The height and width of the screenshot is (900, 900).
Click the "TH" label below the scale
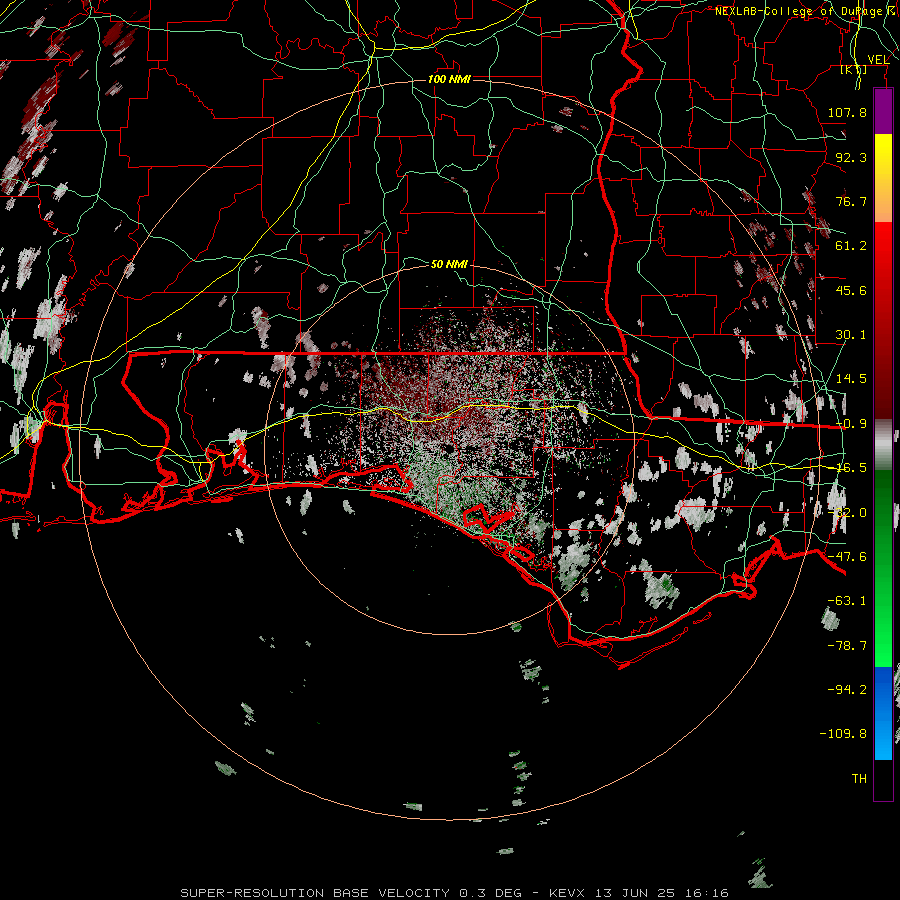click(859, 779)
